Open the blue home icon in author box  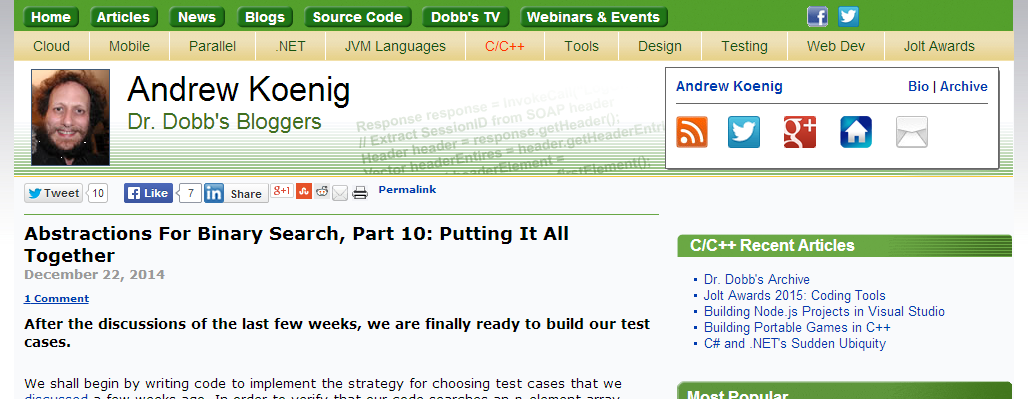coord(856,132)
